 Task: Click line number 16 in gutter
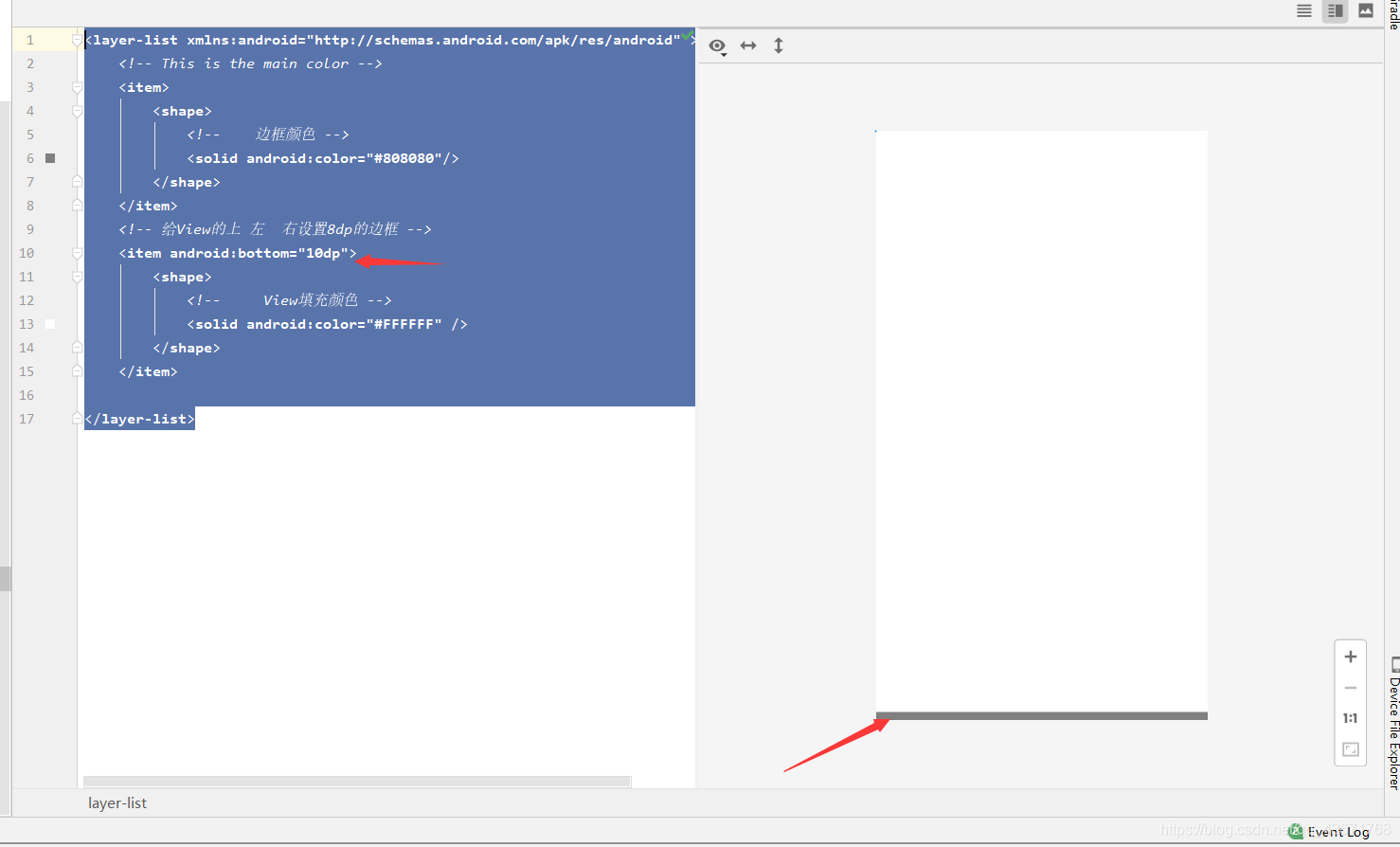pos(27,395)
